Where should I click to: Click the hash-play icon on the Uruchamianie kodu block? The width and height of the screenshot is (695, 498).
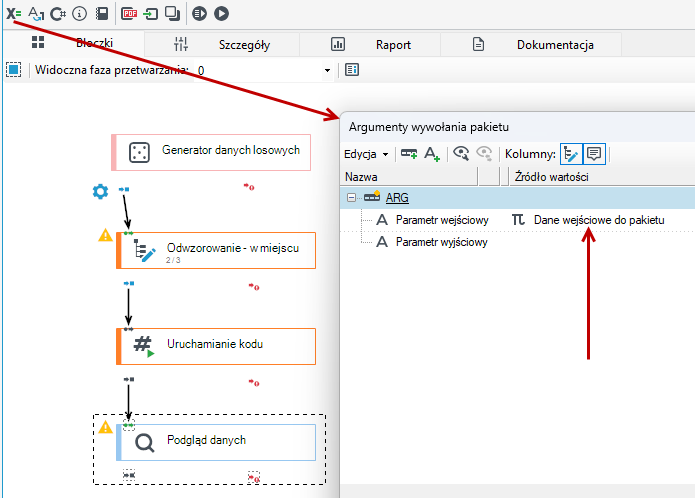coord(144,346)
